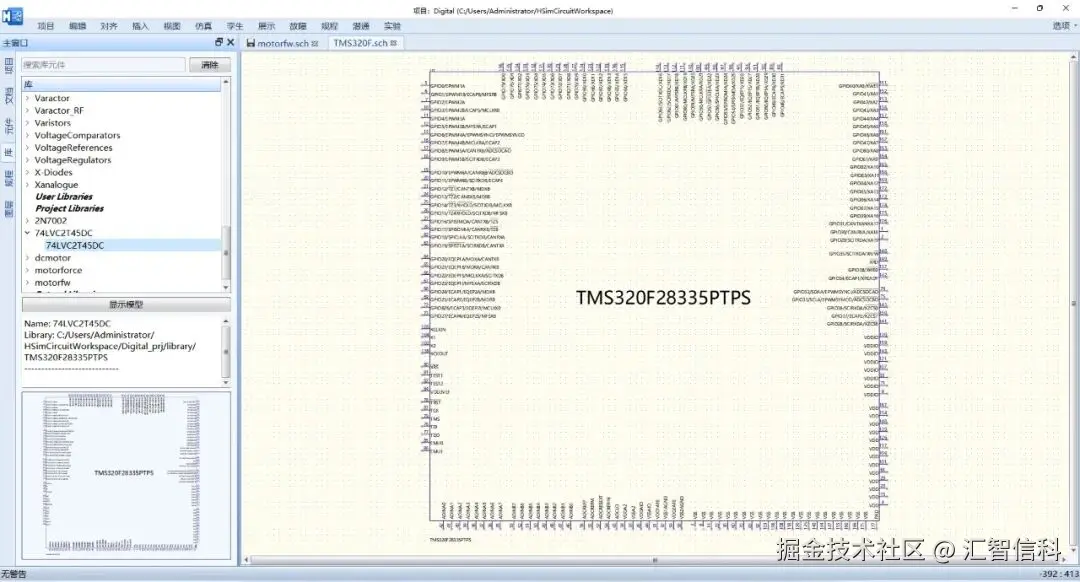Open the 对齐 menu
This screenshot has width=1080, height=582.
109,26
